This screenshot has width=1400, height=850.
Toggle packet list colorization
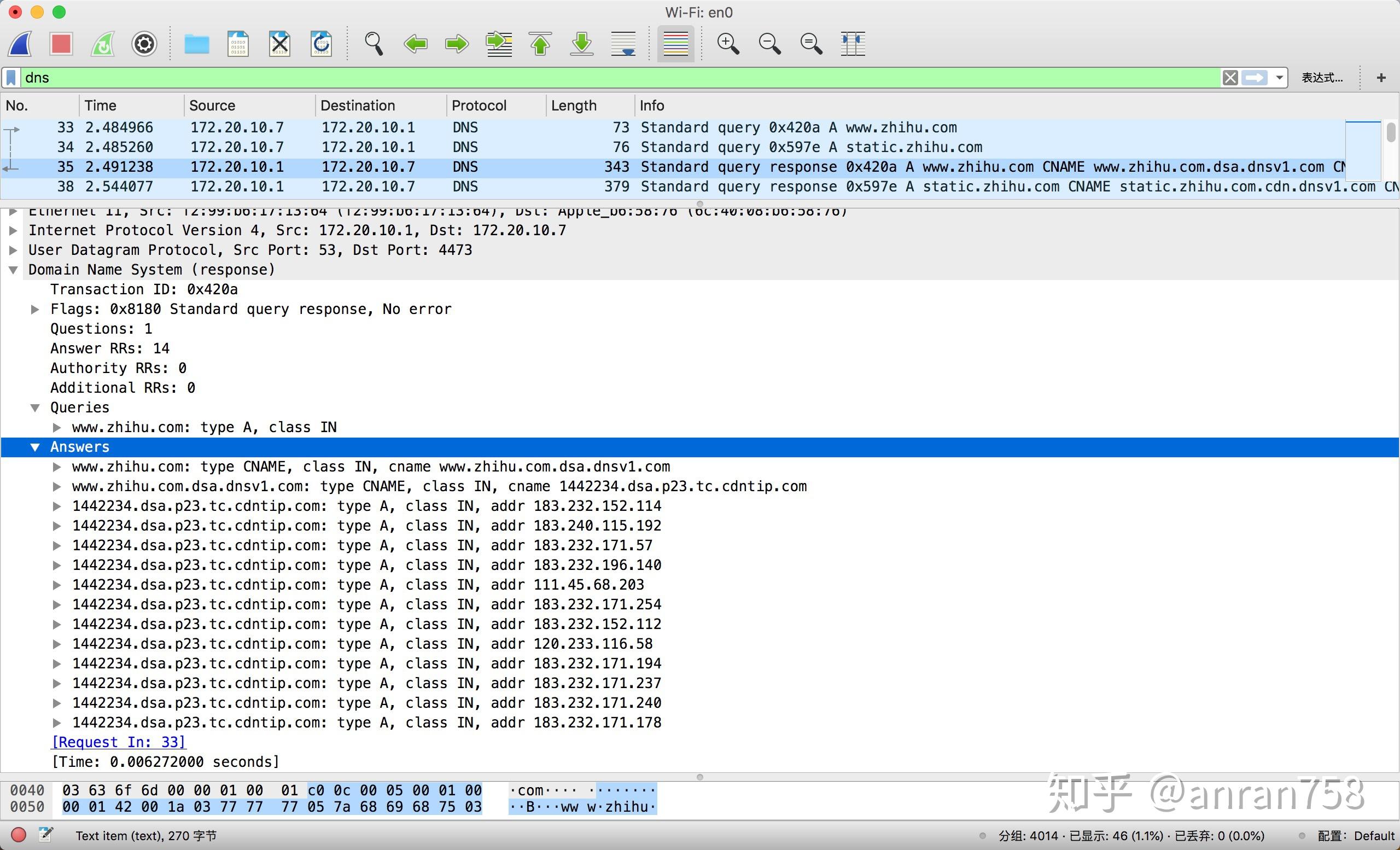point(675,44)
